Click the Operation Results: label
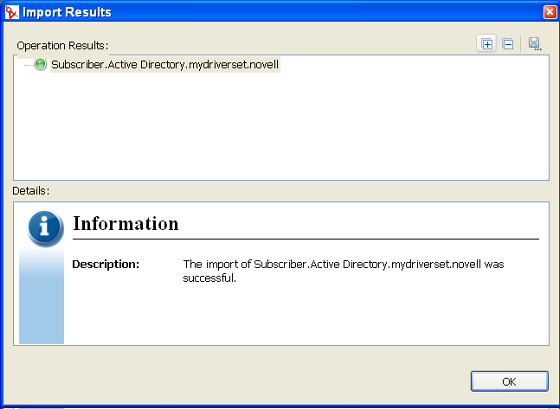 click(x=62, y=45)
